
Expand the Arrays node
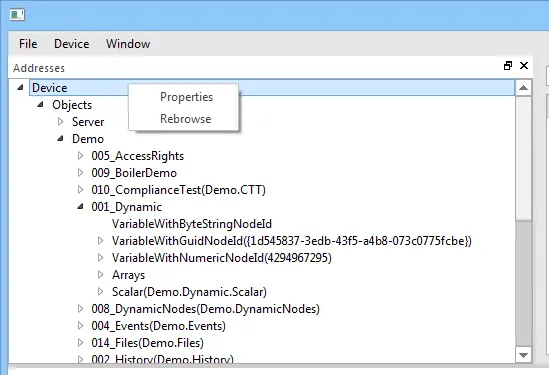click(x=100, y=275)
